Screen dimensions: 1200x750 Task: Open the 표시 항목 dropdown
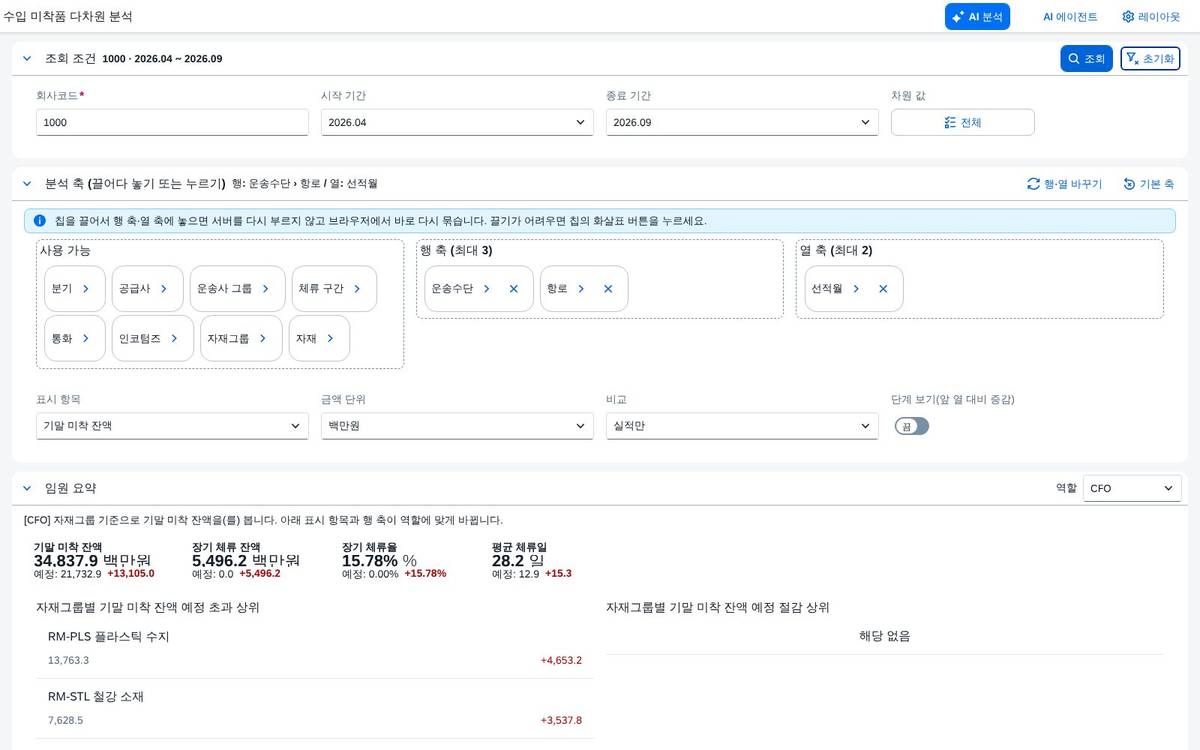[172, 426]
